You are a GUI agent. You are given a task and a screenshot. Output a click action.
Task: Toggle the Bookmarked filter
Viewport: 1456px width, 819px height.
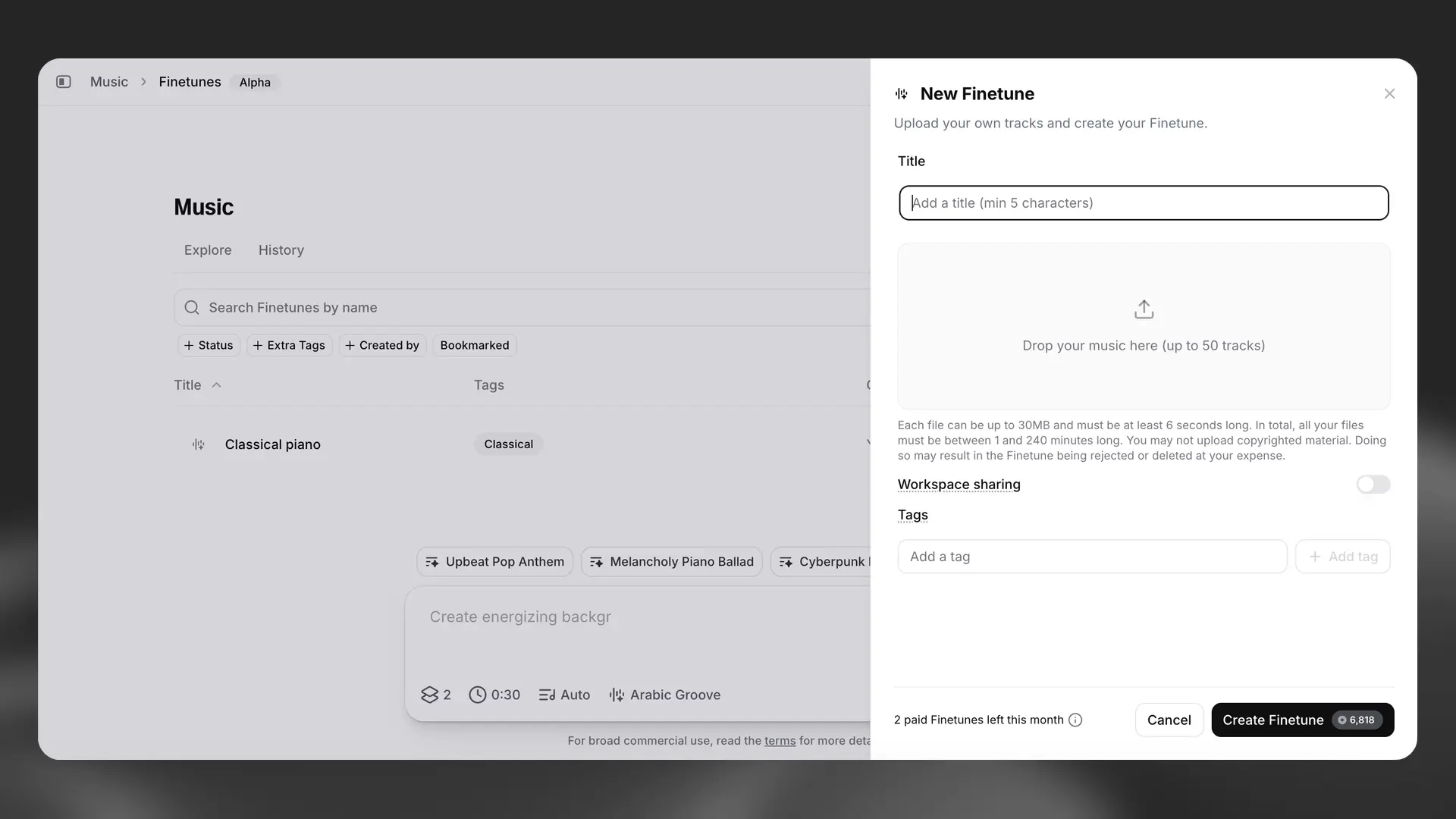[475, 345]
